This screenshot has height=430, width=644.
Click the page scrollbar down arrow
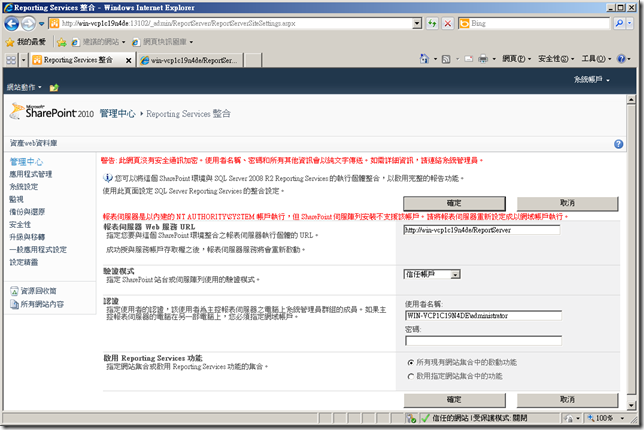(x=632, y=405)
